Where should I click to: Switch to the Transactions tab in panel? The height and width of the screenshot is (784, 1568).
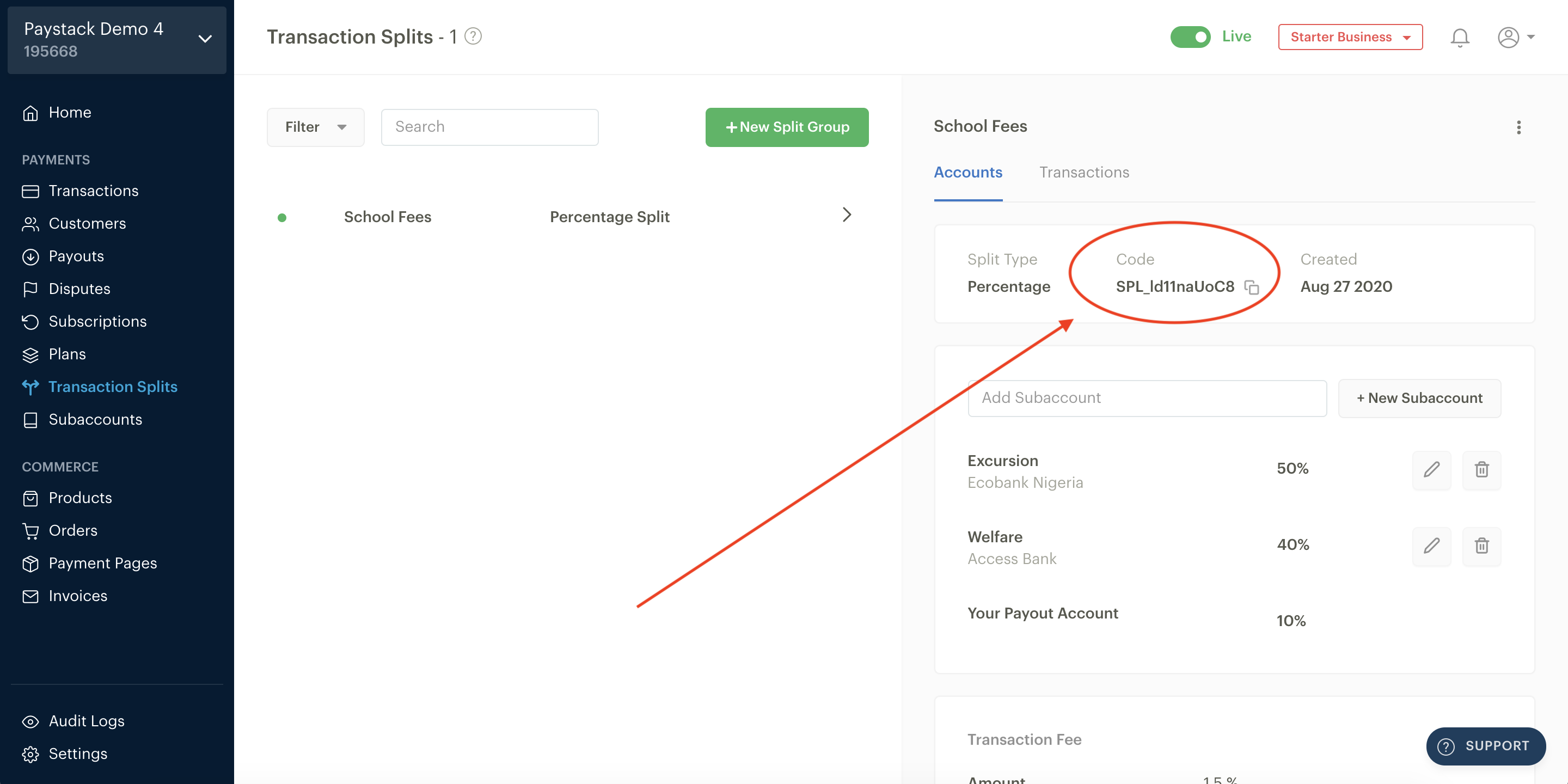pos(1083,173)
